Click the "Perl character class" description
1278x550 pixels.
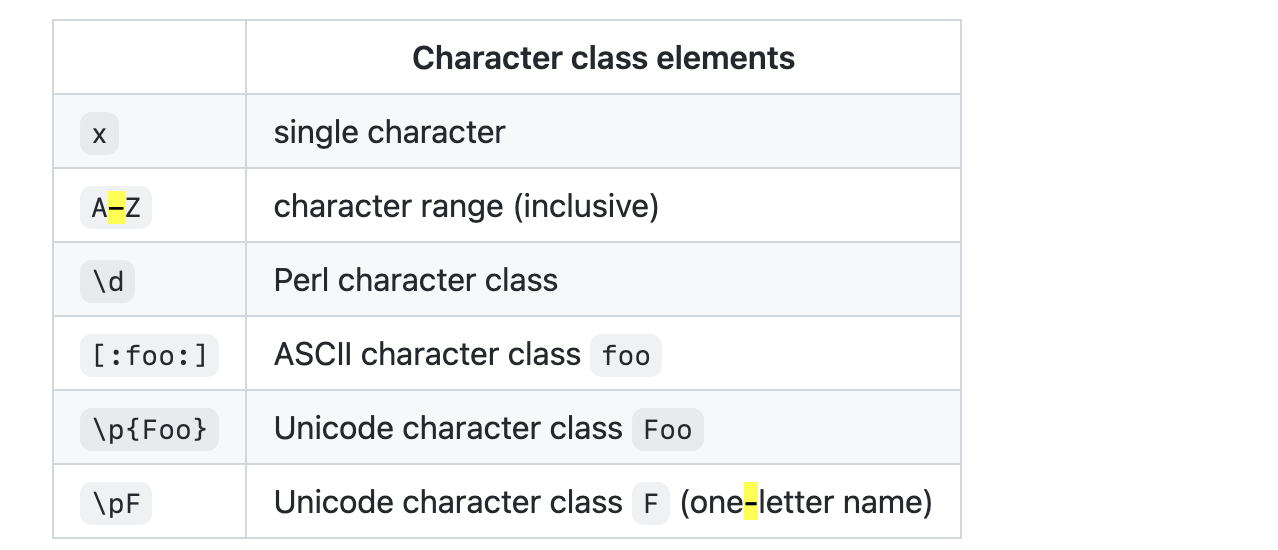coord(415,280)
